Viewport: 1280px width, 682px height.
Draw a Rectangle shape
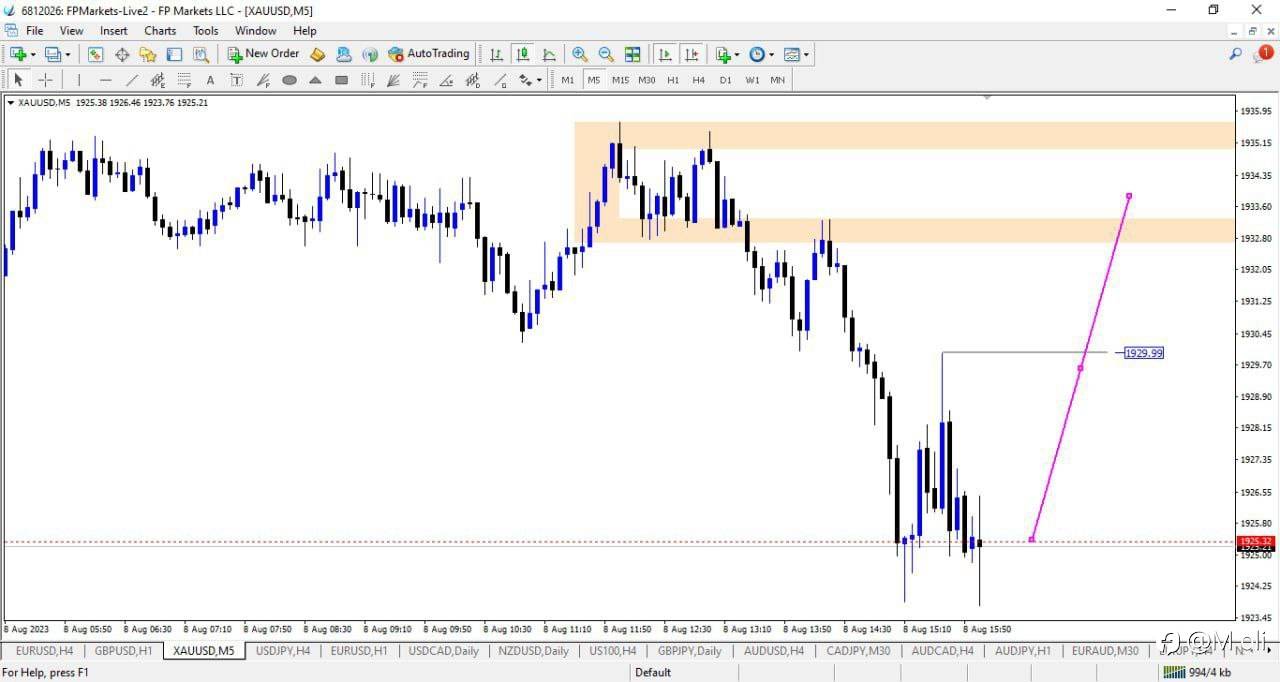341,80
